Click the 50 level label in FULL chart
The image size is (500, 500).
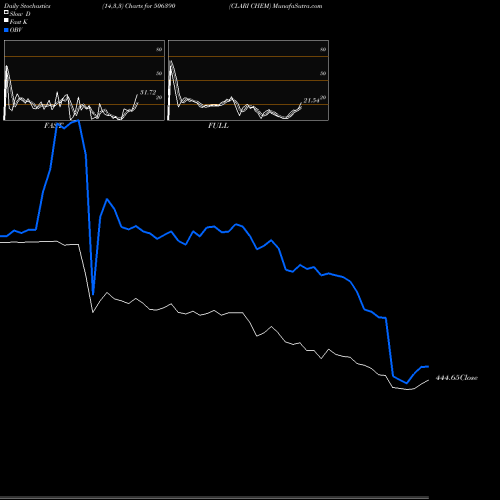[x=323, y=73]
